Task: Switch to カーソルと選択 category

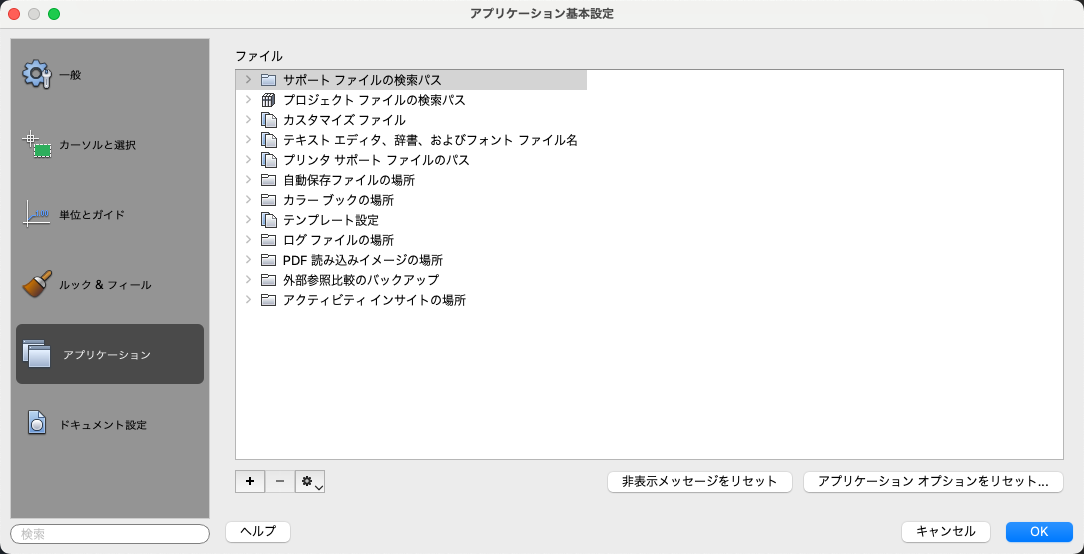Action: coord(110,145)
